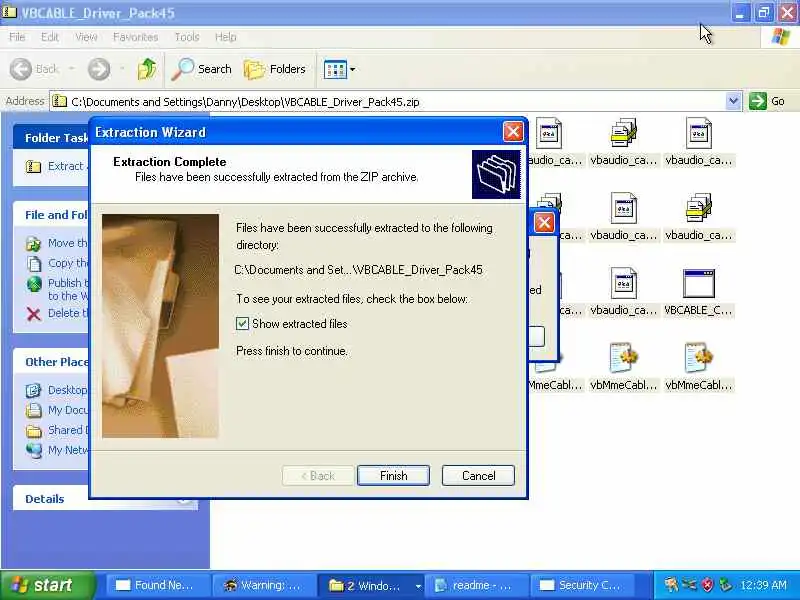The height and width of the screenshot is (600, 800).
Task: Click the Views toolbar icon
Action: pos(335,69)
